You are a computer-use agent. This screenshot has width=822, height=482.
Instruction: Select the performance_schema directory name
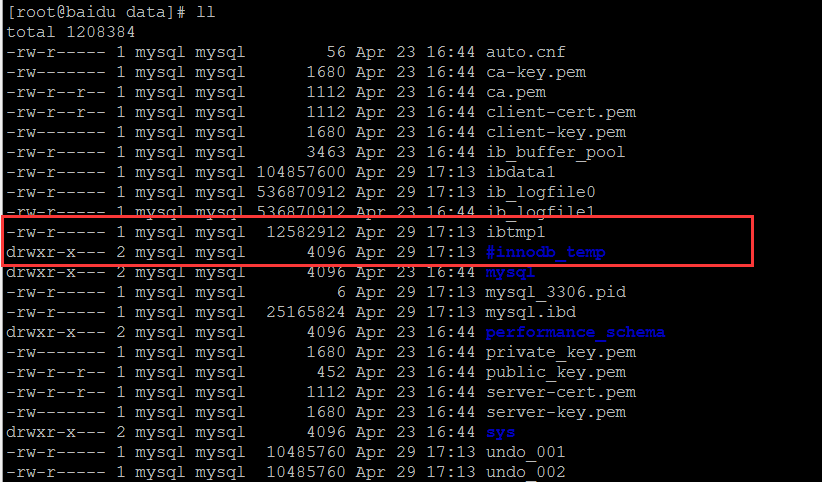576,332
